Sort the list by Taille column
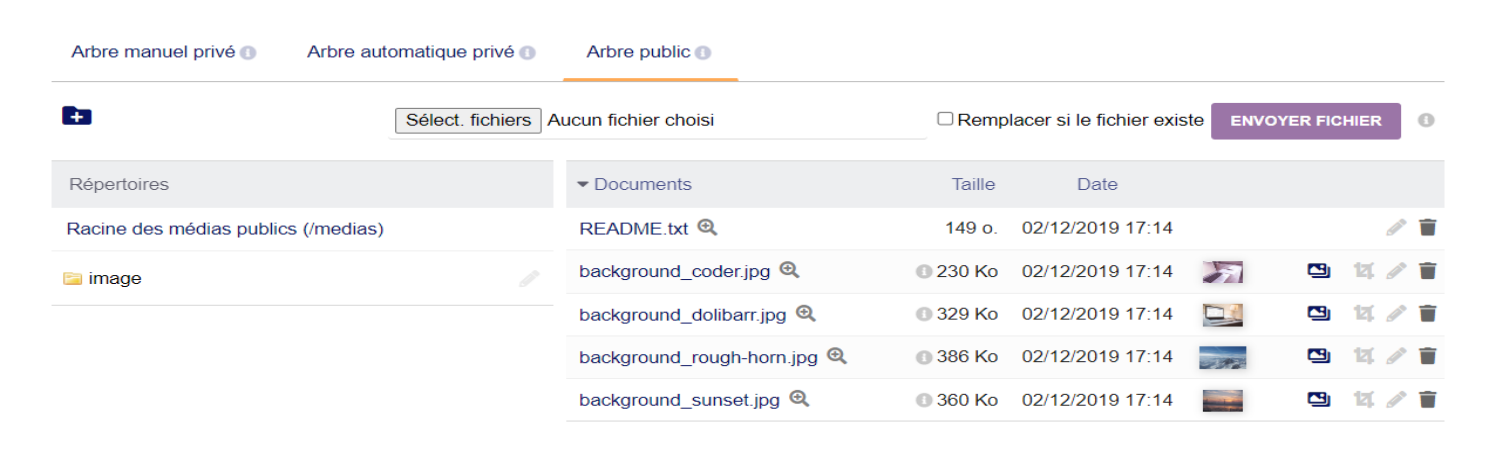 tap(973, 184)
